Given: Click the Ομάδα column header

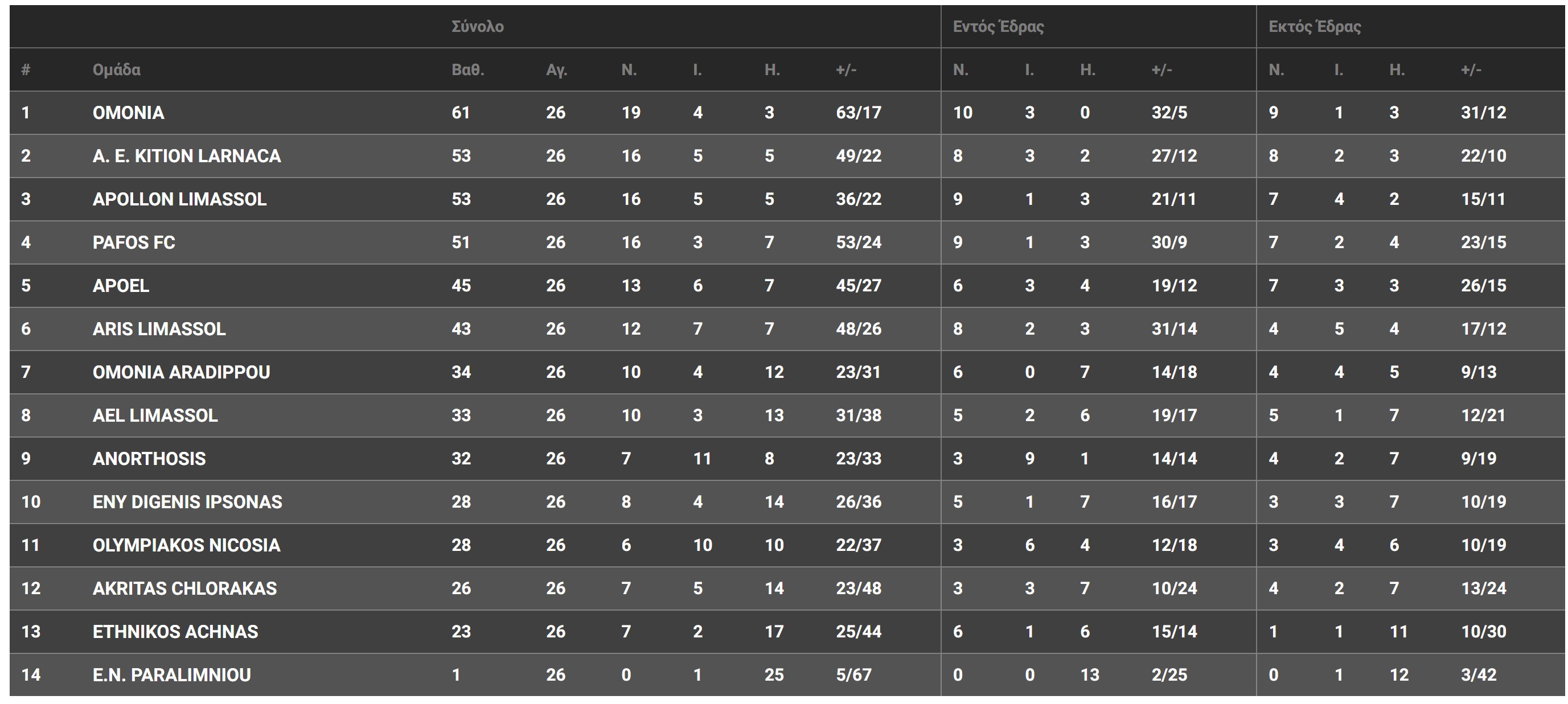Looking at the screenshot, I should point(116,70).
